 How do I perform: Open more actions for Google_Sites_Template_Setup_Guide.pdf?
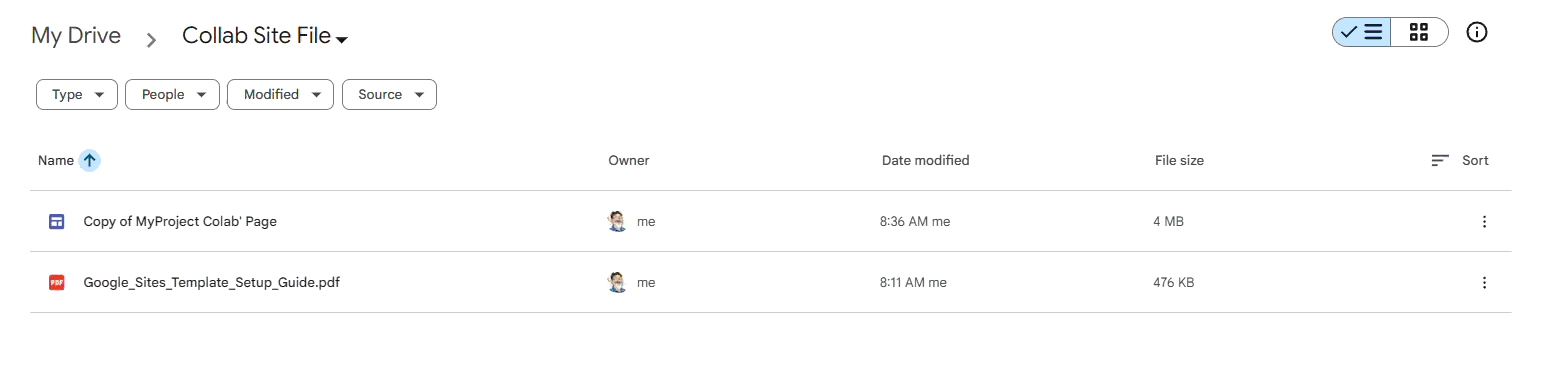1484,283
